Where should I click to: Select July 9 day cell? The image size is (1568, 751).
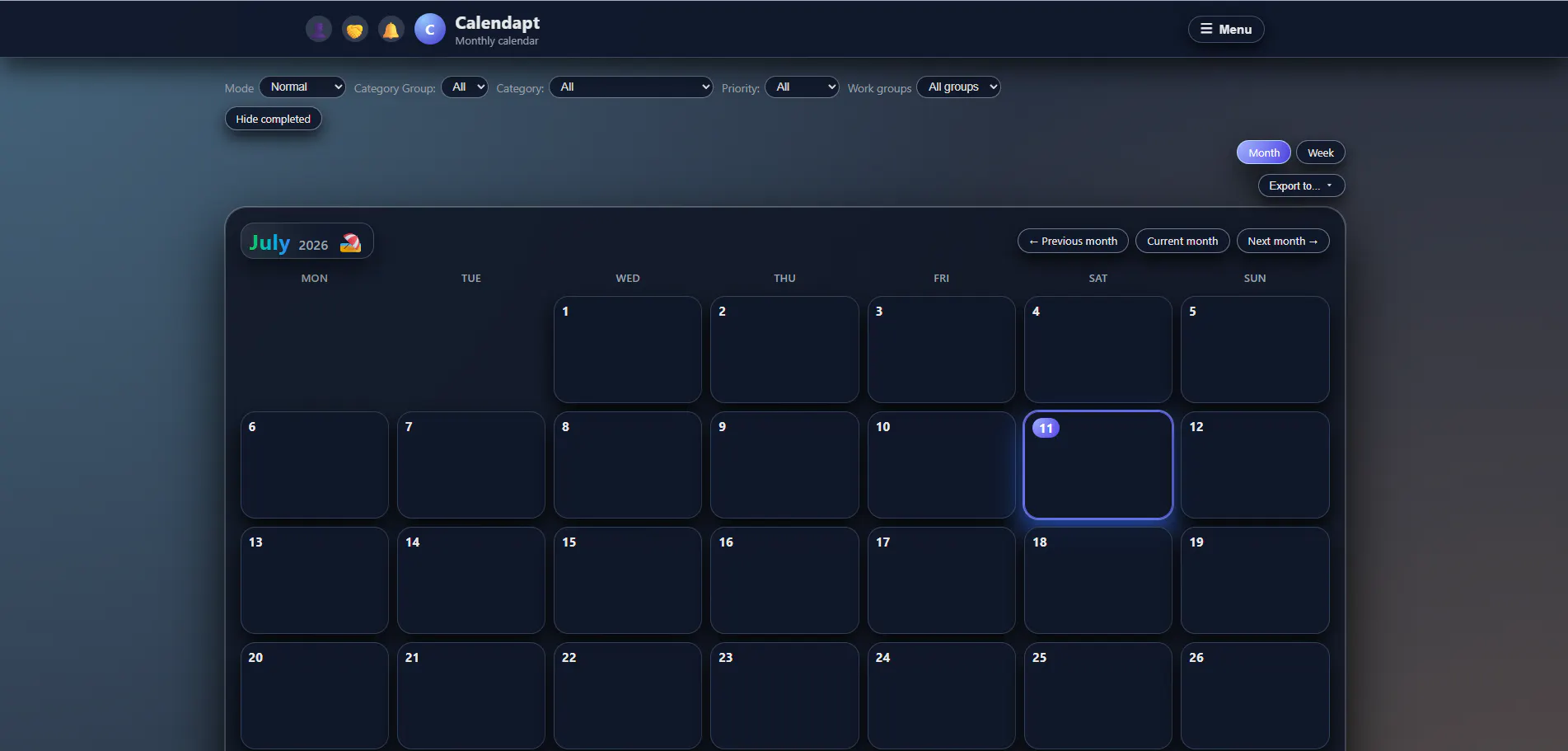point(784,465)
